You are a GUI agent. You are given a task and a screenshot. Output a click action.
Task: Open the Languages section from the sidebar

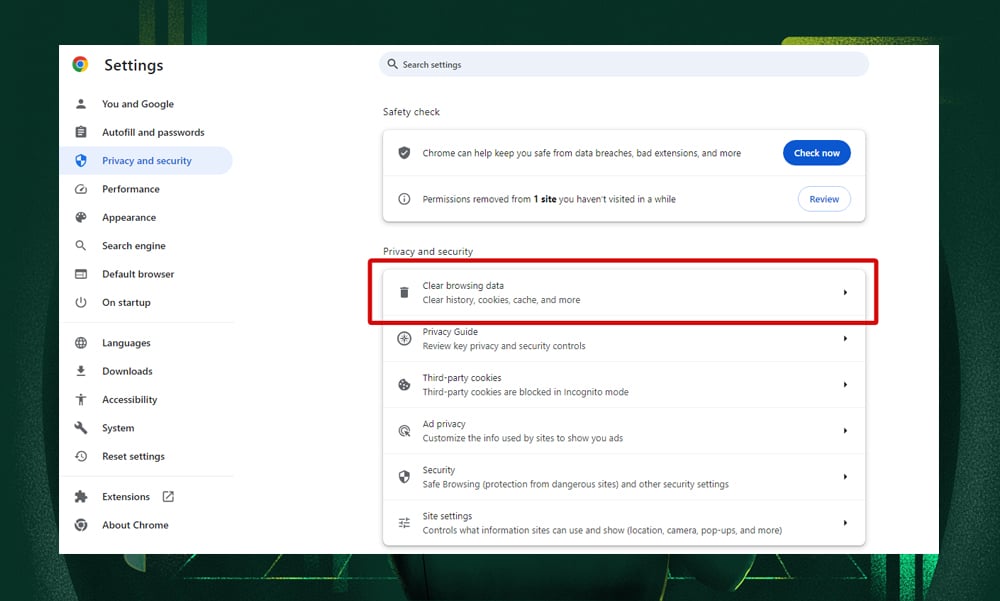pos(126,342)
